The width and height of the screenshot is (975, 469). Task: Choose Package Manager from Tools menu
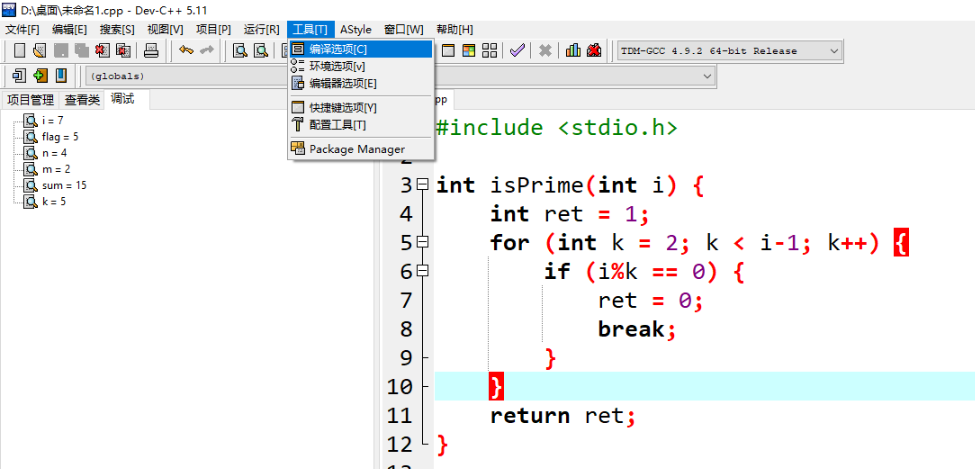click(361, 149)
